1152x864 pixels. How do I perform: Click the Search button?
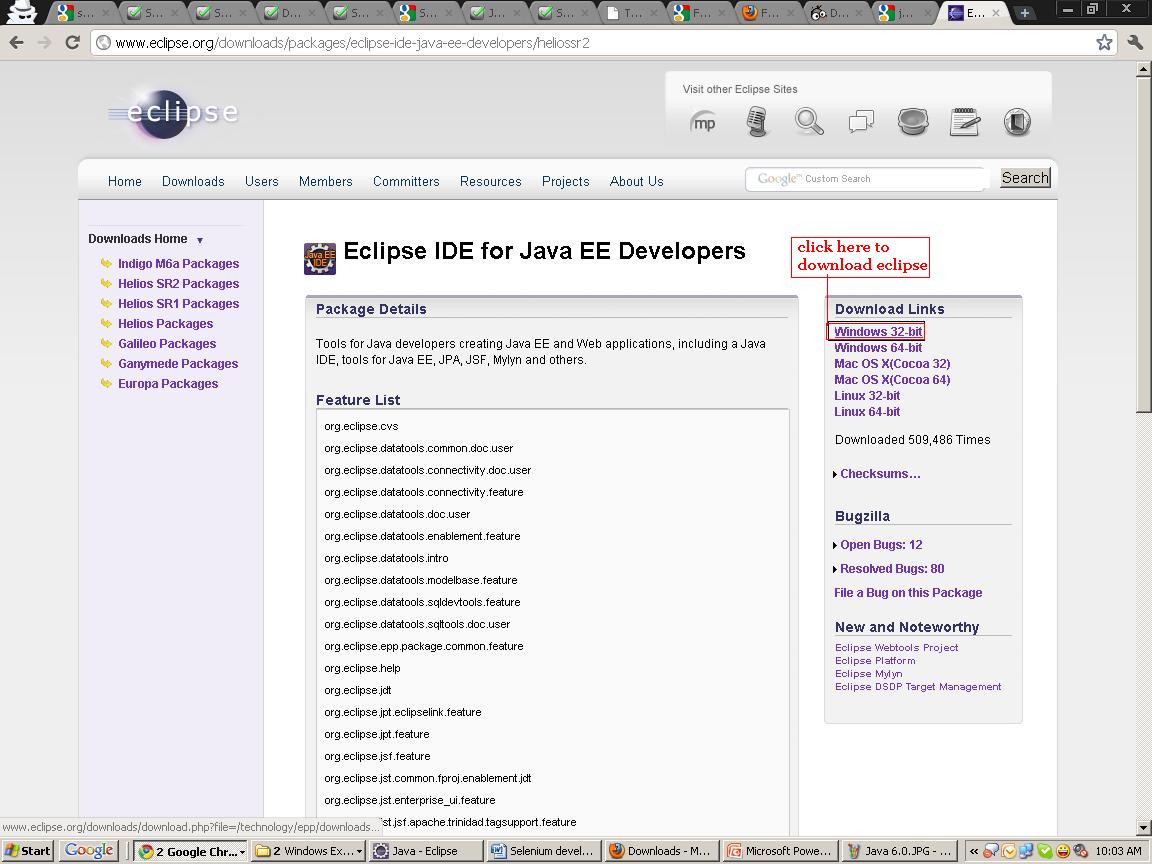click(1026, 178)
